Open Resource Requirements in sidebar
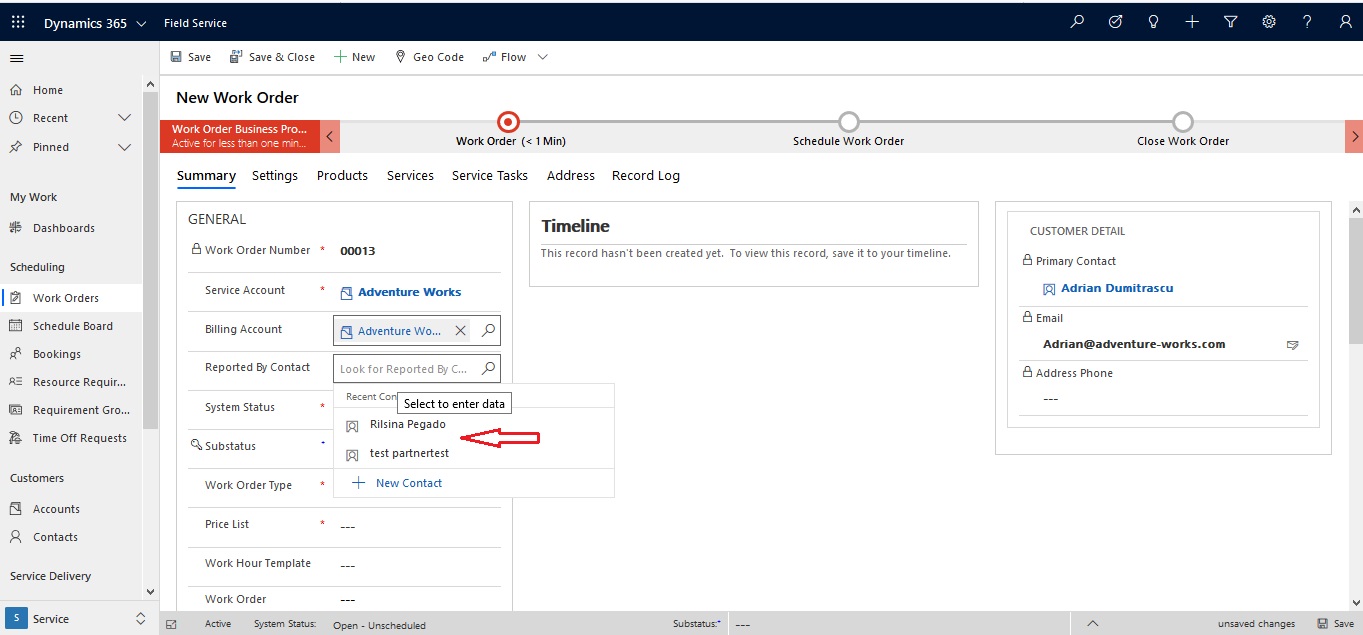1363x635 pixels. pos(80,382)
